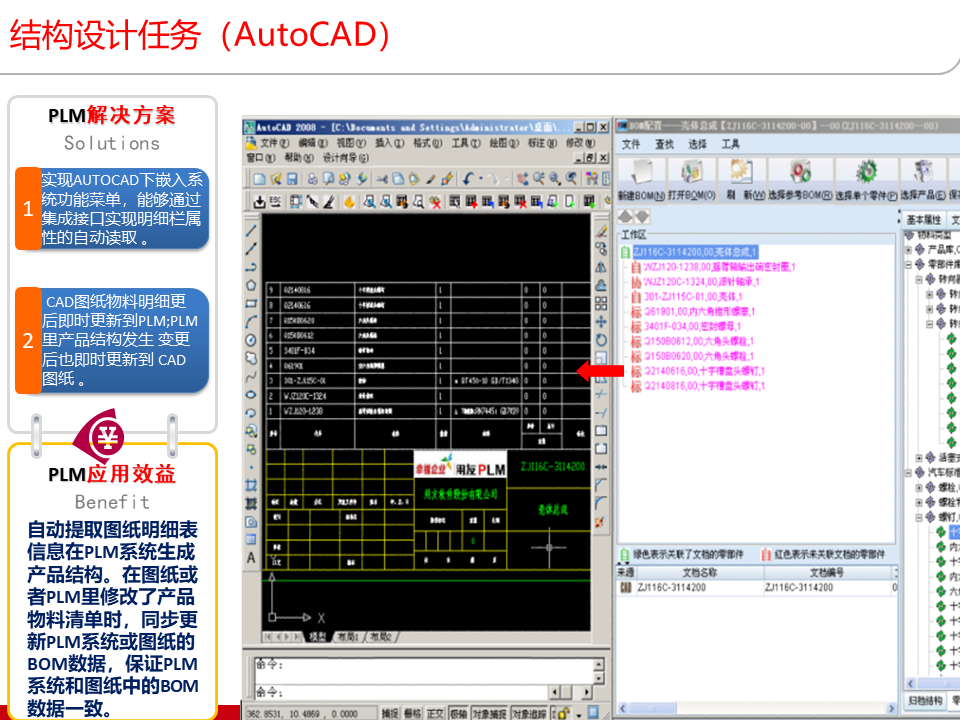
Task: Expand the 螺栓 node in right tree
Action: [919, 488]
